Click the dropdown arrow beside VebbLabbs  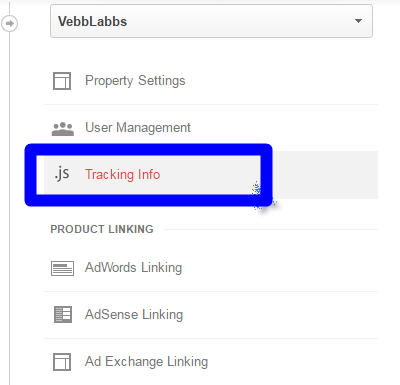pyautogui.click(x=358, y=21)
